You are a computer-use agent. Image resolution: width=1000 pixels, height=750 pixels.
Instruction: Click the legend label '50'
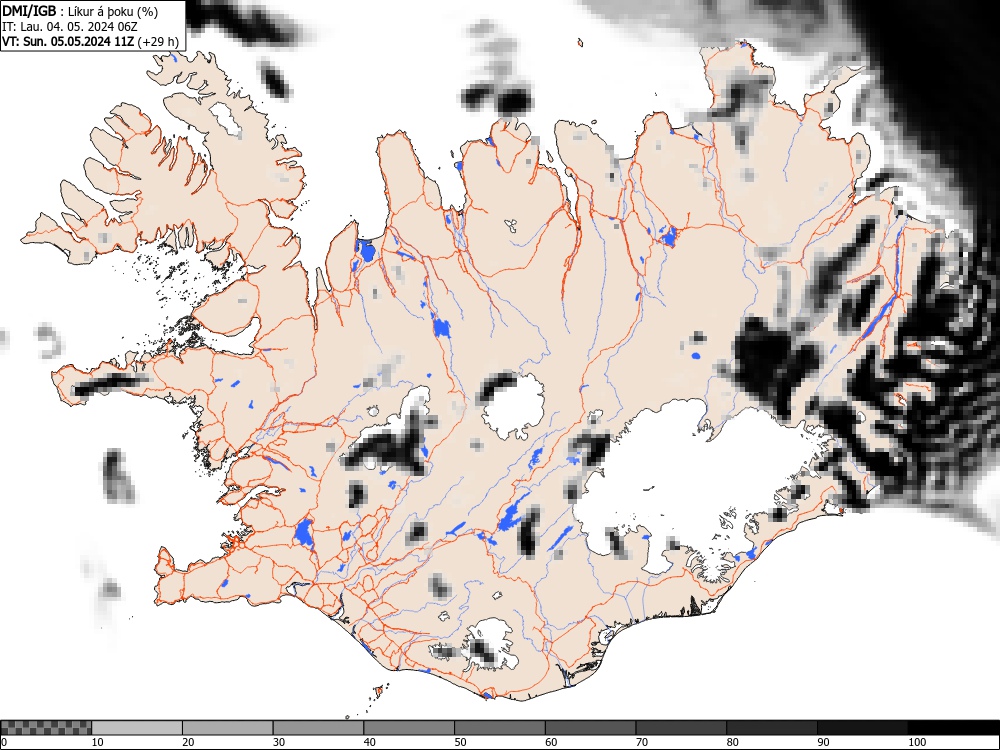tap(460, 742)
